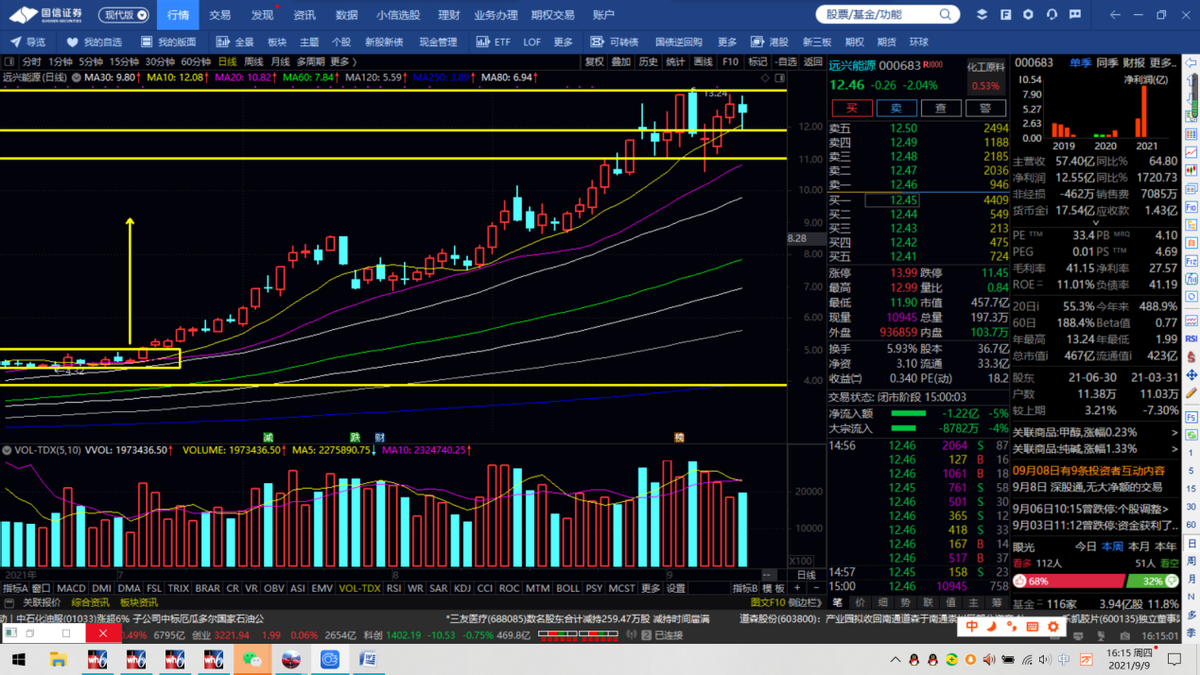The width and height of the screenshot is (1200, 675).
Task: Open the 导览 navigation icon
Action: click(x=17, y=42)
